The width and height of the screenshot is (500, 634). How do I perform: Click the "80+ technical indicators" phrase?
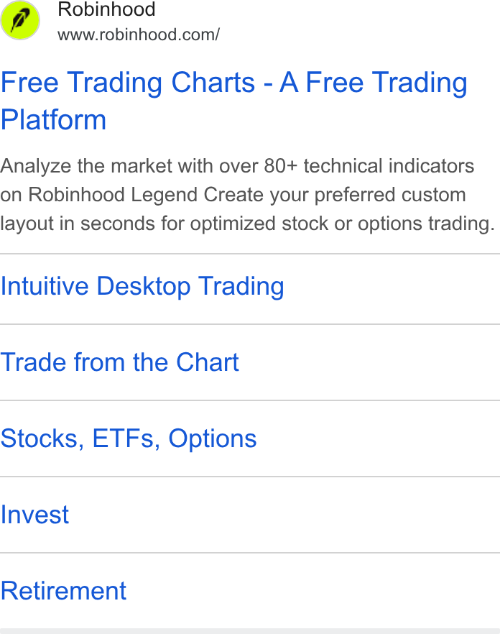(369, 166)
